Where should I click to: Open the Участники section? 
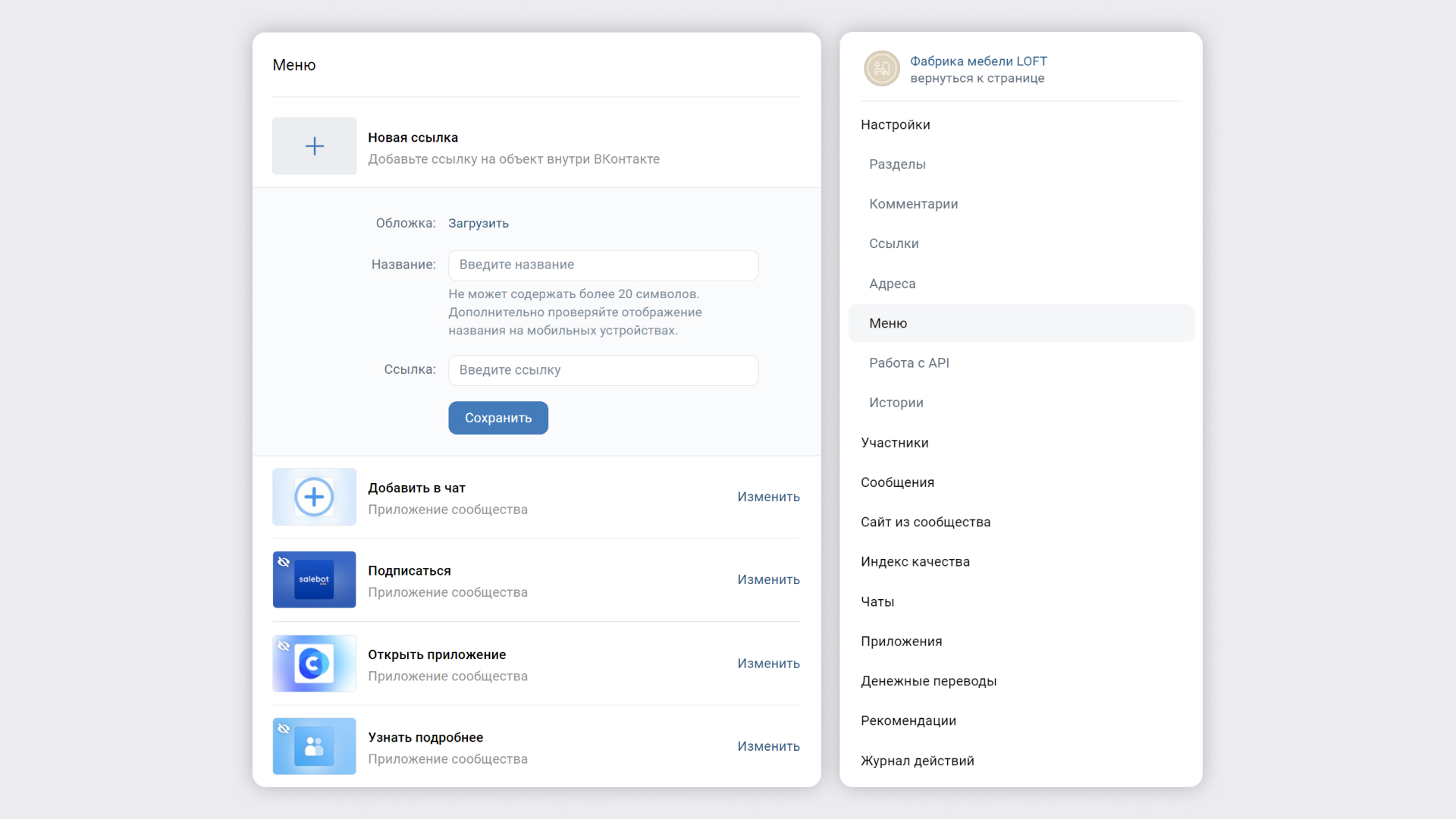(895, 443)
